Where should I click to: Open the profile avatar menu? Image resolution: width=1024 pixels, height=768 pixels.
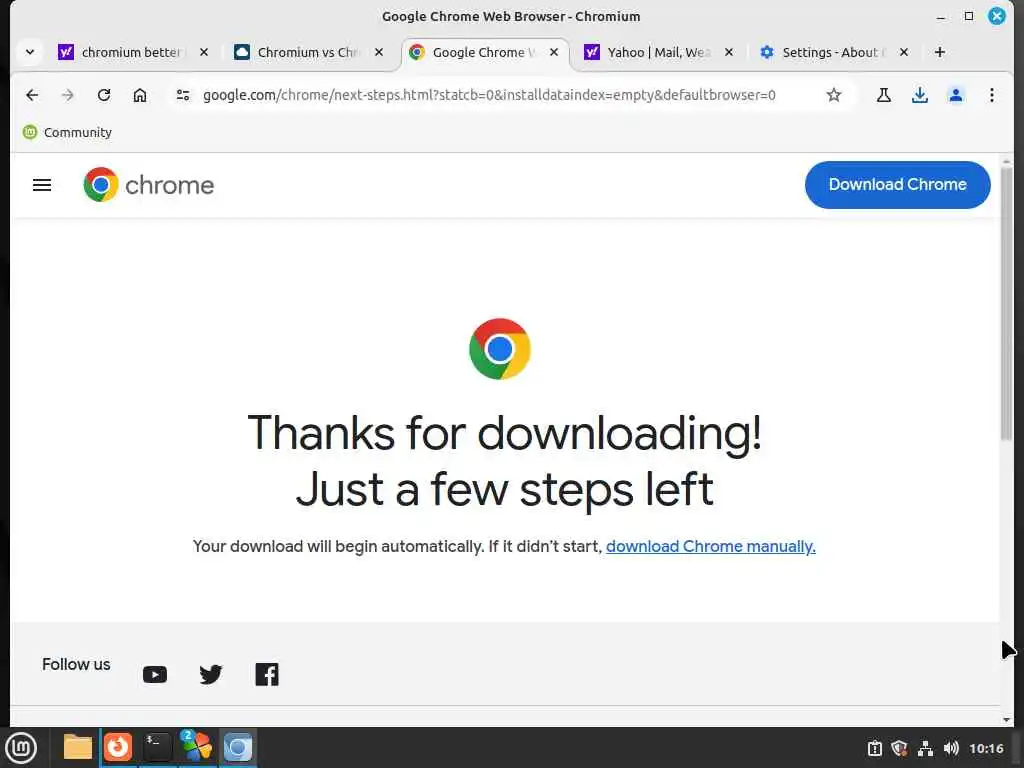[955, 95]
